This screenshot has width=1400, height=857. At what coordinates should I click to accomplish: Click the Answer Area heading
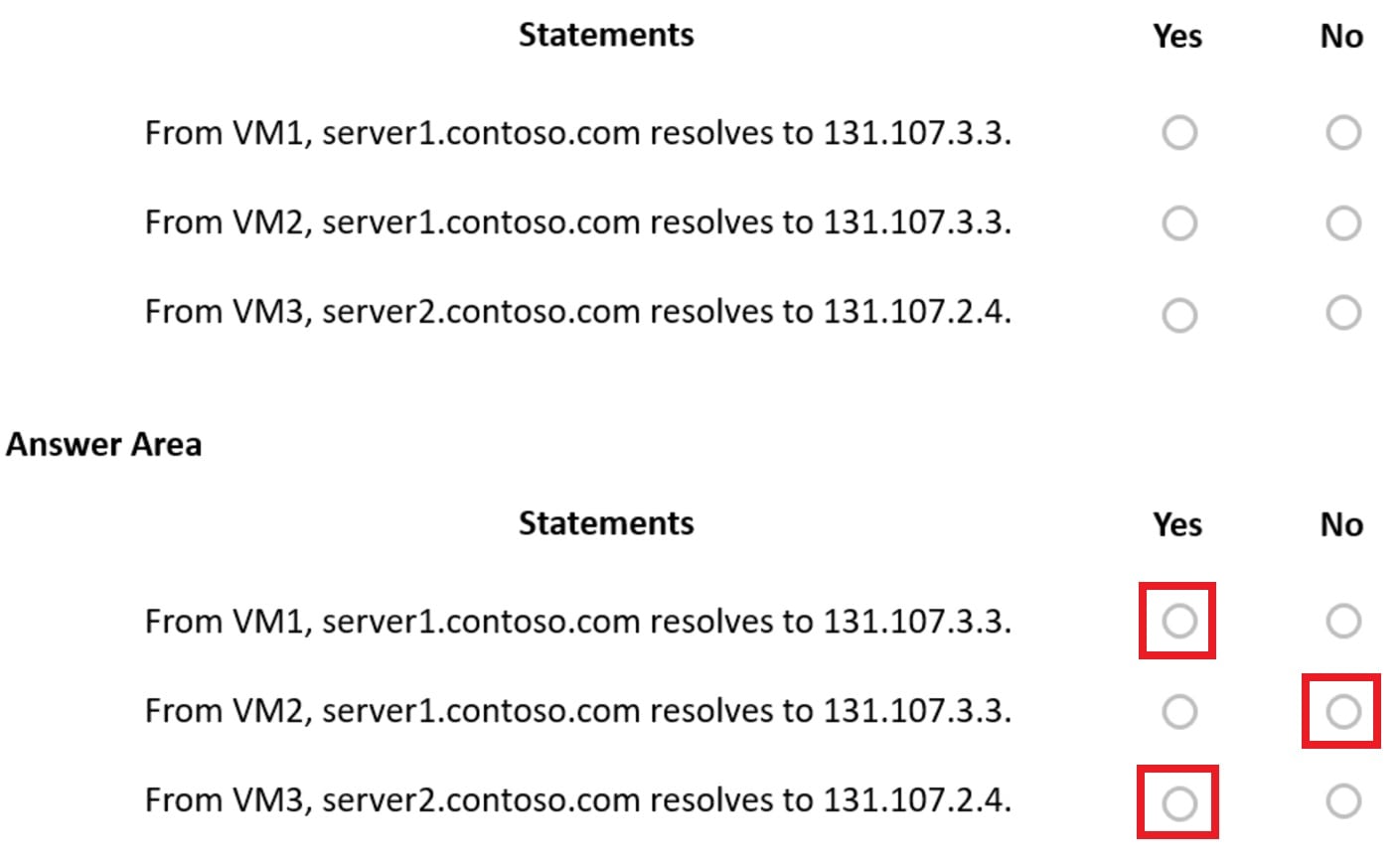[x=101, y=444]
